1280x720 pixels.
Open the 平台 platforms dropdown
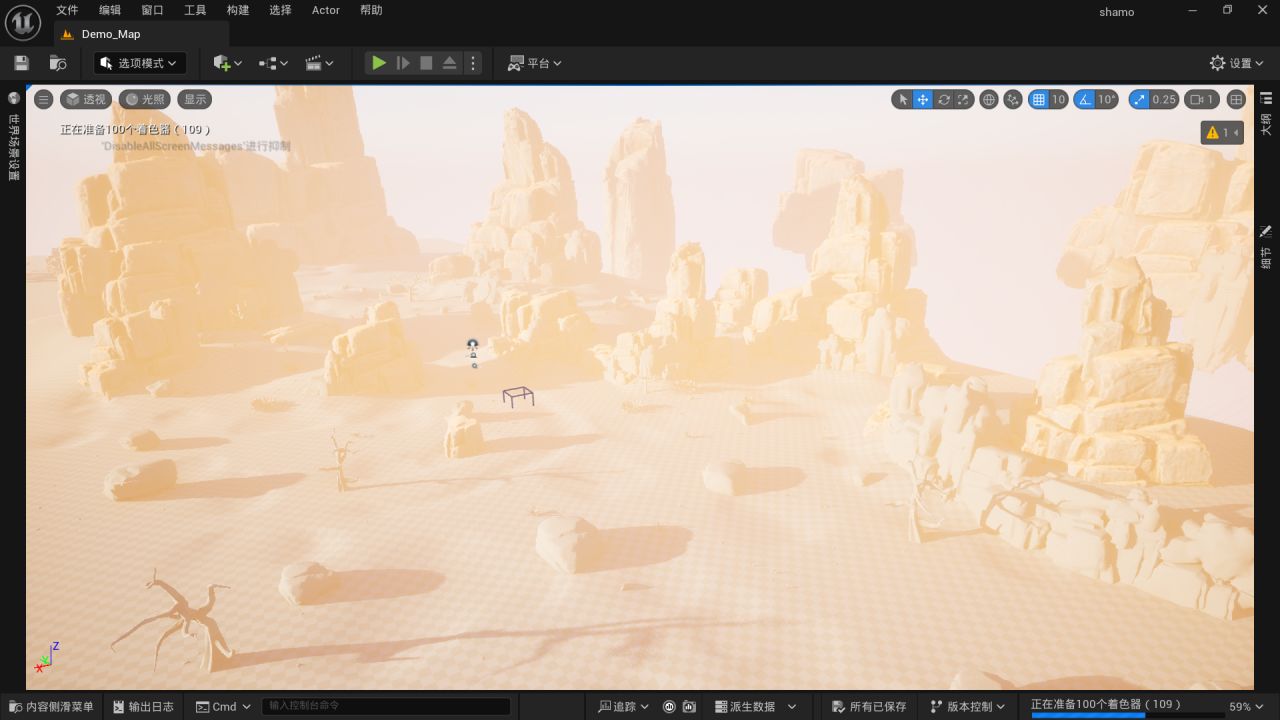(x=534, y=63)
